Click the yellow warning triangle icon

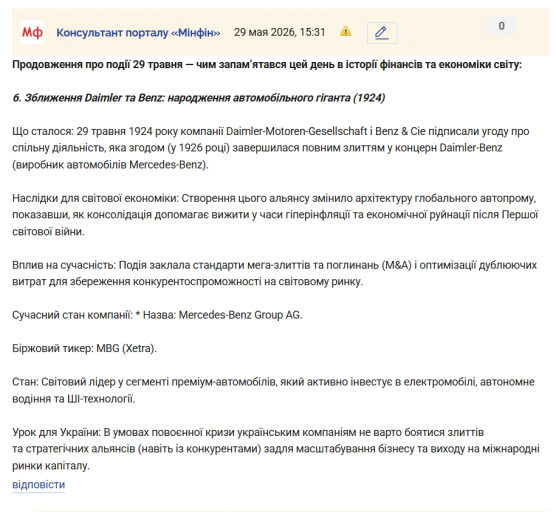[345, 32]
